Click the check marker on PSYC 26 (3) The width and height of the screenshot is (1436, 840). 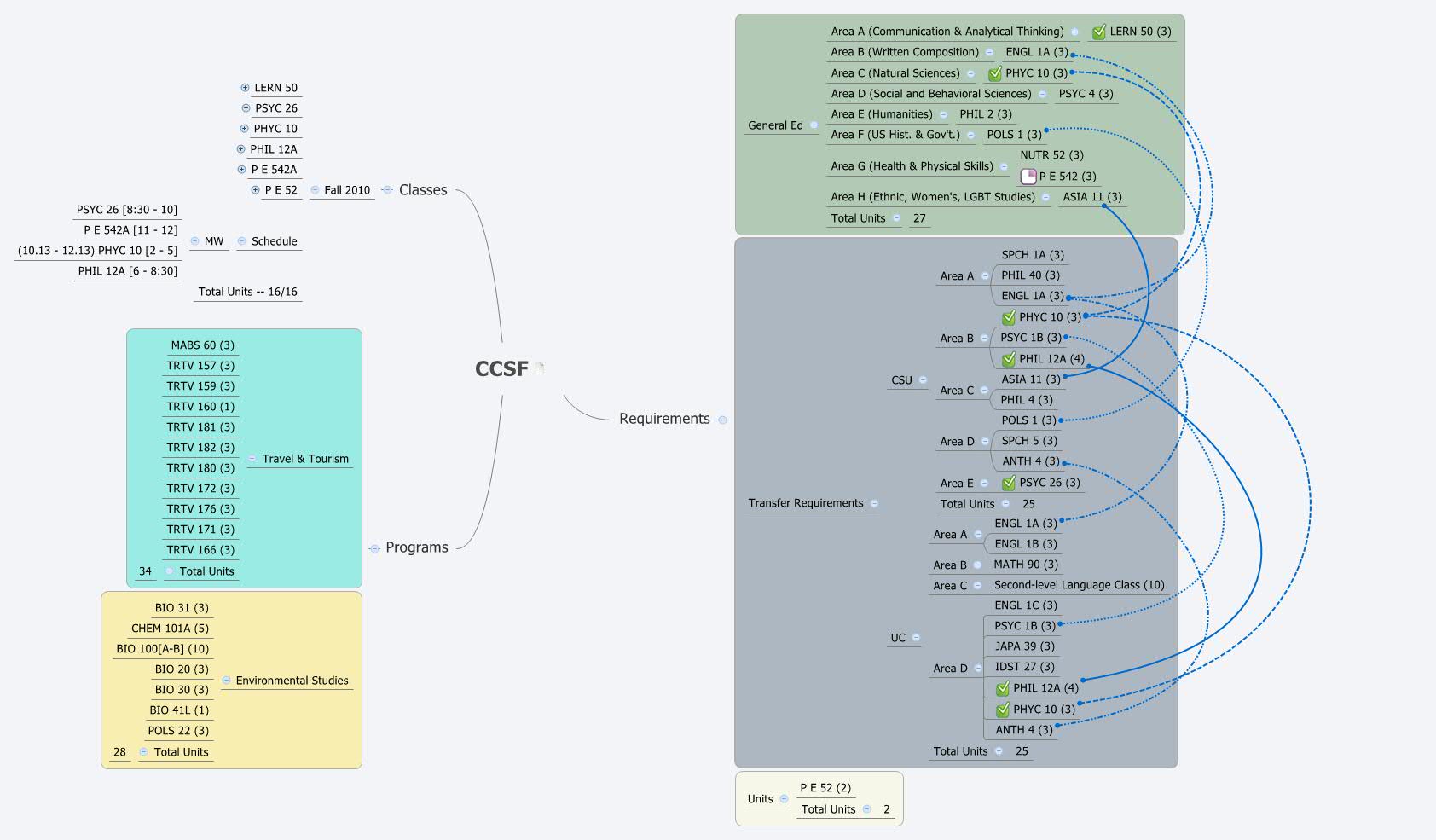[x=1008, y=483]
